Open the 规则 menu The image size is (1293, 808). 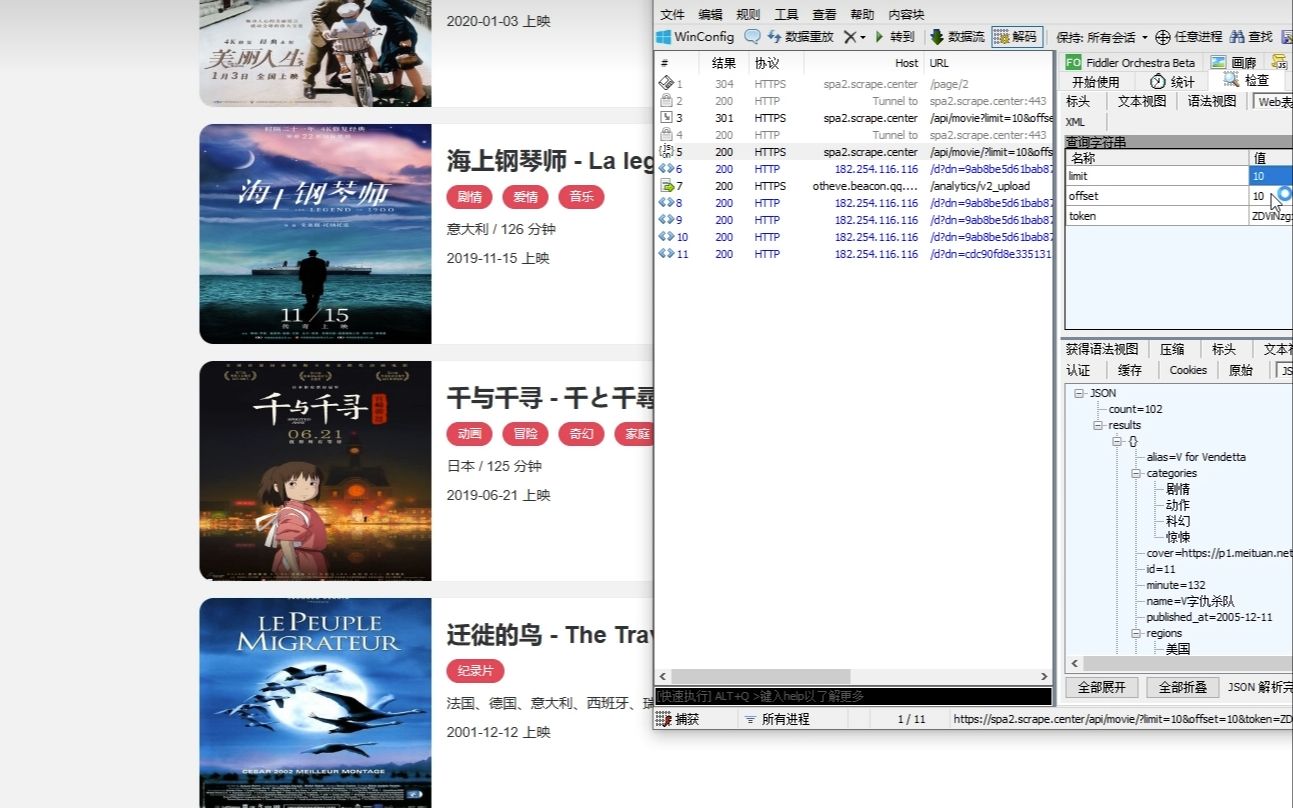coord(748,14)
